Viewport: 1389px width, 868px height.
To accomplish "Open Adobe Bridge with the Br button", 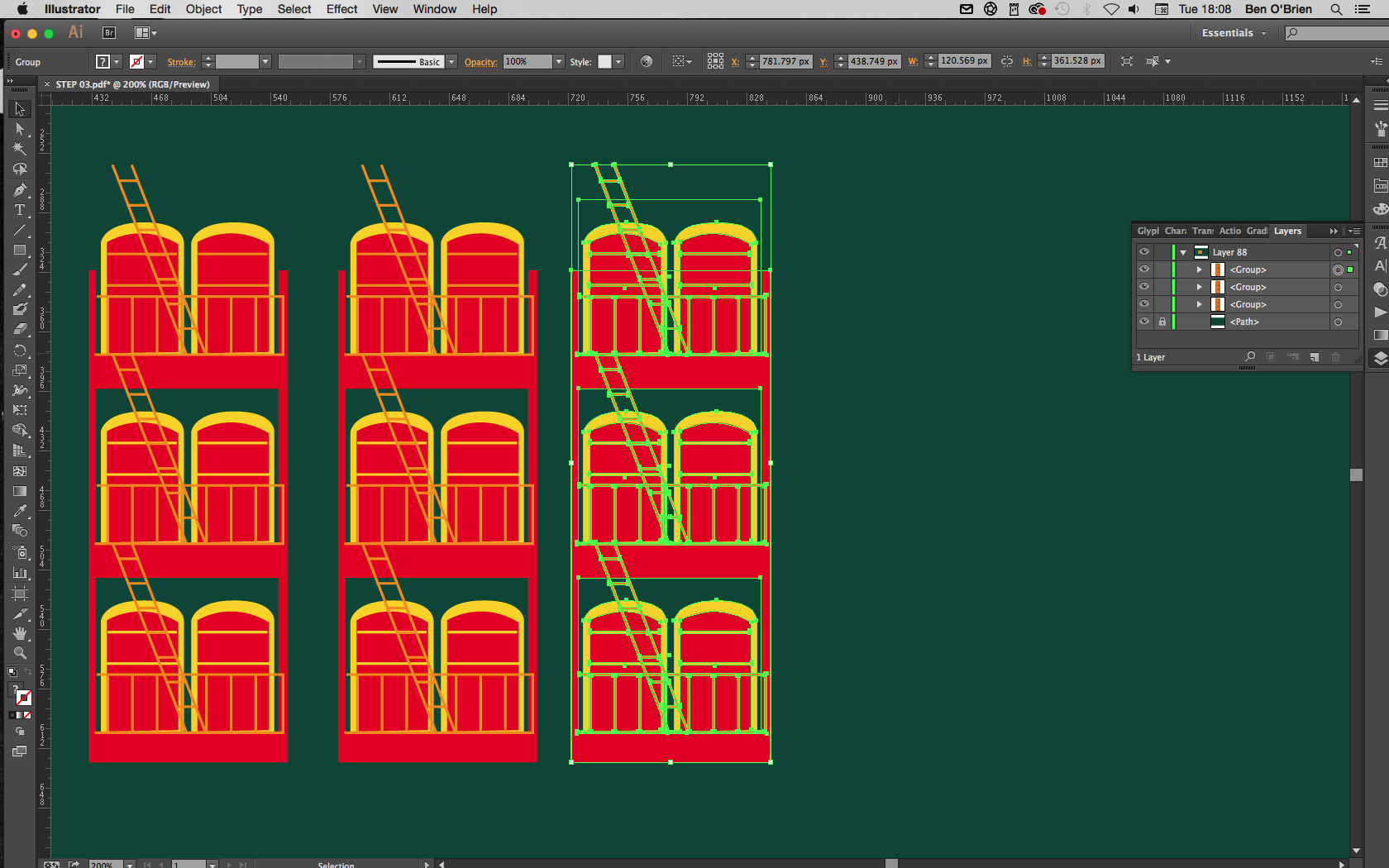I will coord(109,33).
